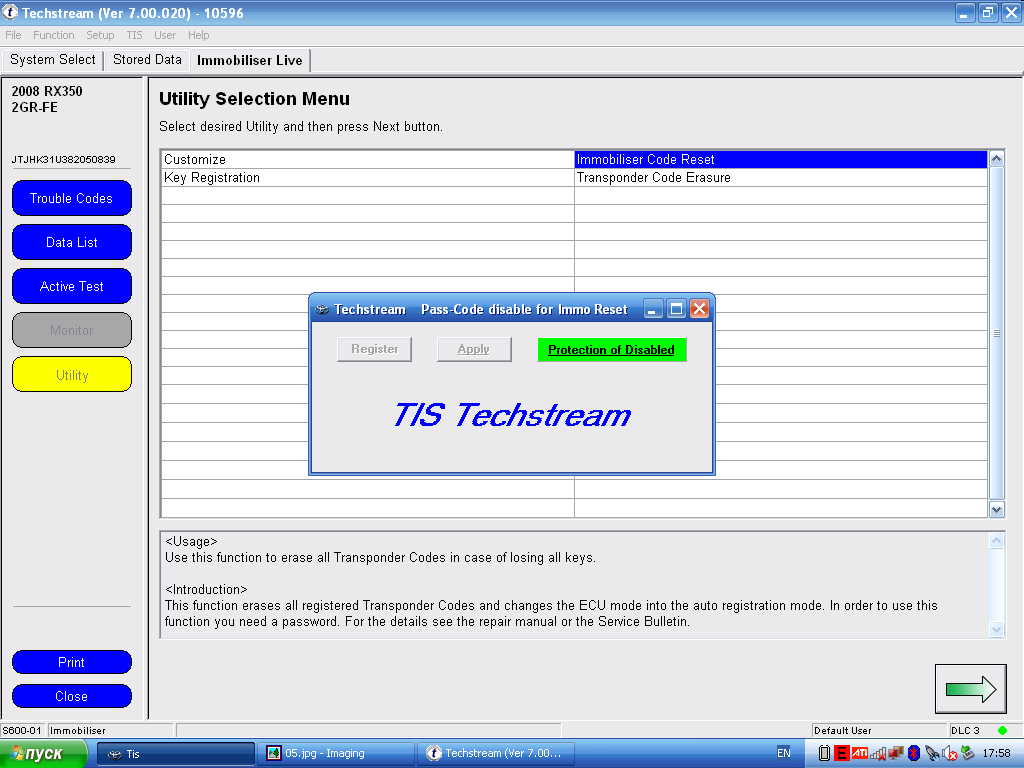Click the blue Close button in sidebar

pos(72,696)
